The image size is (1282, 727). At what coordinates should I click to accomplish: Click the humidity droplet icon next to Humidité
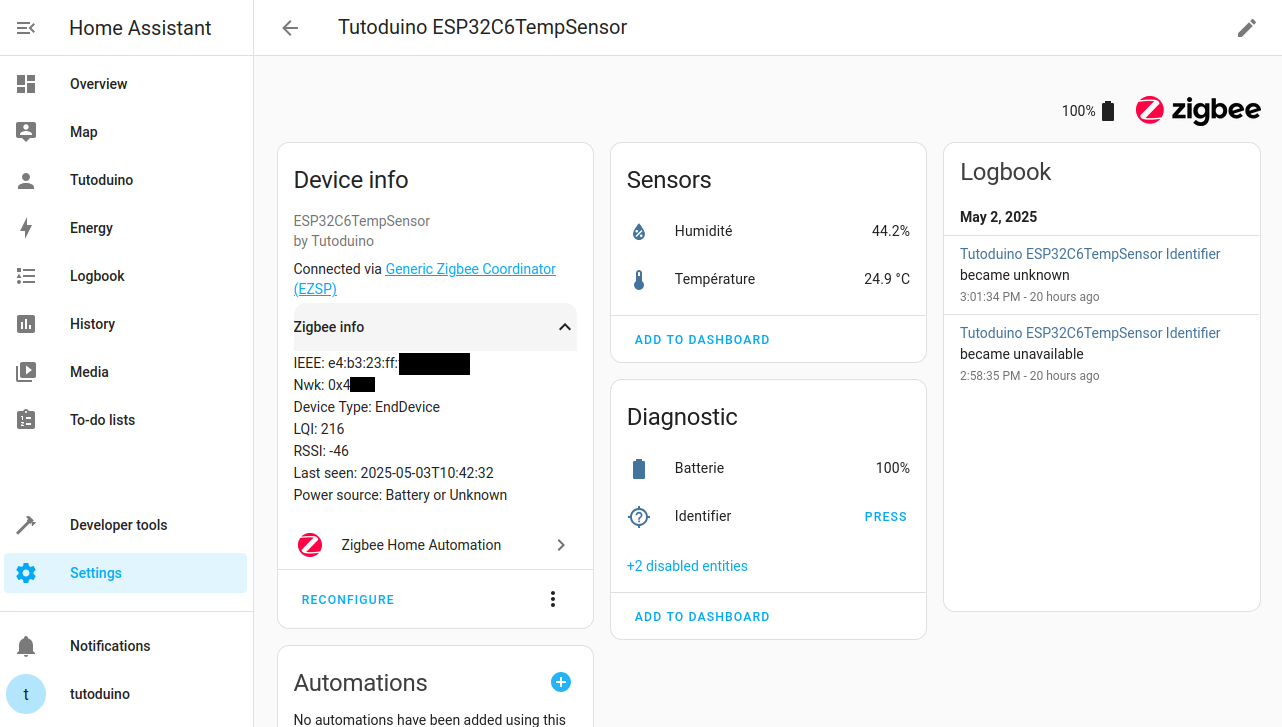(638, 231)
